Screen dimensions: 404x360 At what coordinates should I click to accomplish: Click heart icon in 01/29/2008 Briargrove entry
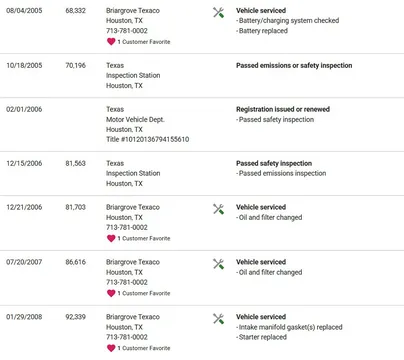pos(111,348)
